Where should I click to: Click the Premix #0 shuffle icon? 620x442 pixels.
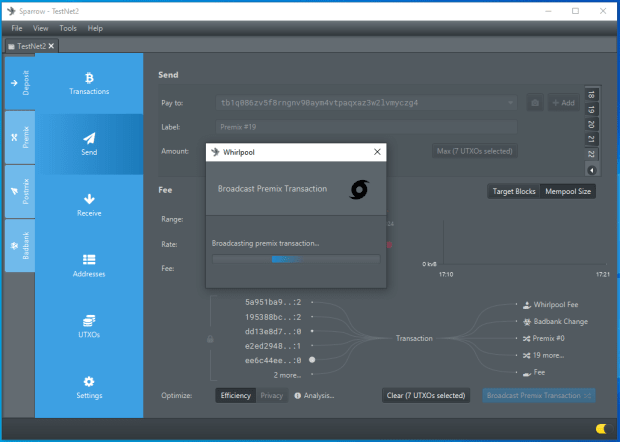(526, 339)
